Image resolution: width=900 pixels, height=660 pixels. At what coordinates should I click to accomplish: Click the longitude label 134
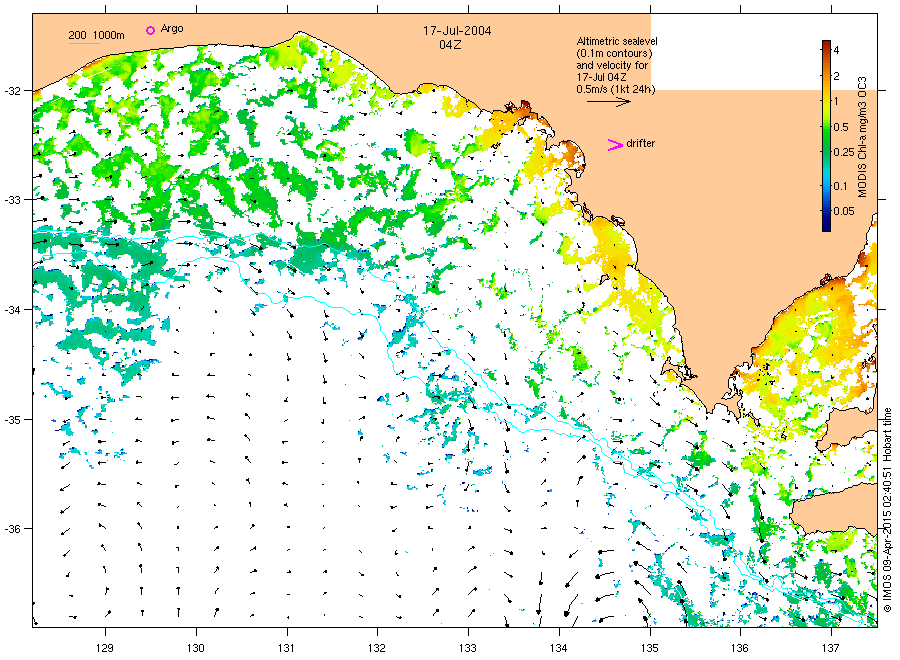pyautogui.click(x=558, y=649)
